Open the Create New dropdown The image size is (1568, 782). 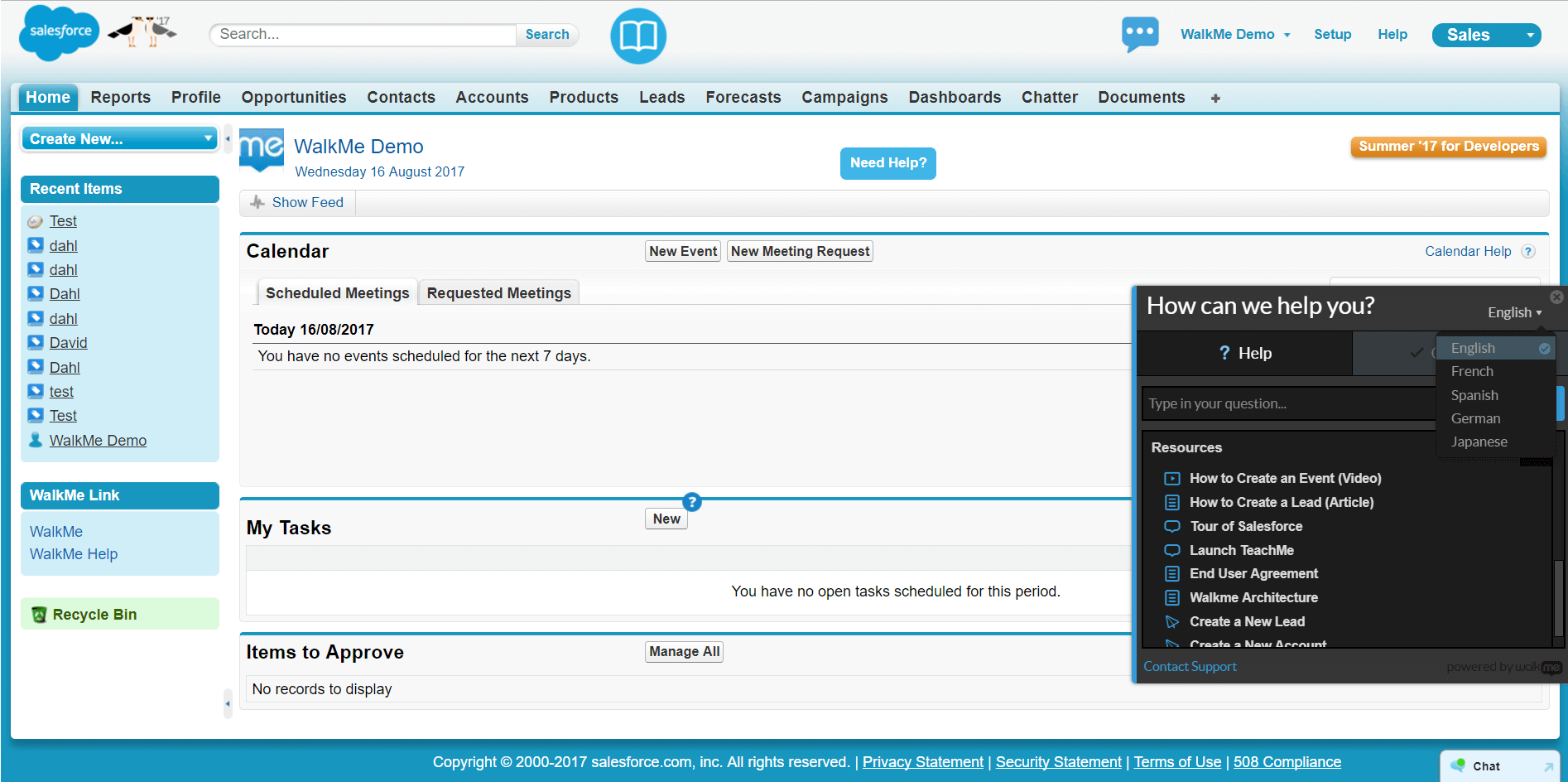click(119, 138)
